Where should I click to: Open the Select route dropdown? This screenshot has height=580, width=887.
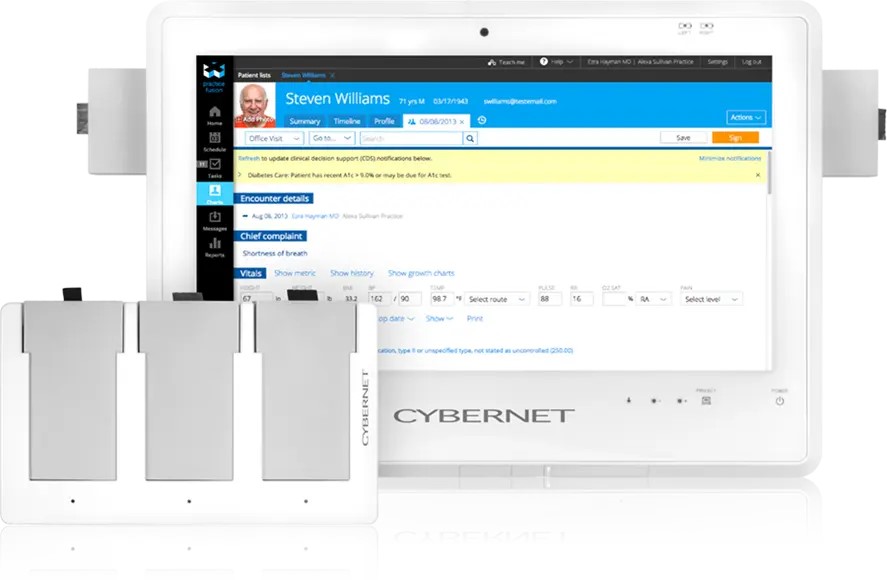click(497, 299)
